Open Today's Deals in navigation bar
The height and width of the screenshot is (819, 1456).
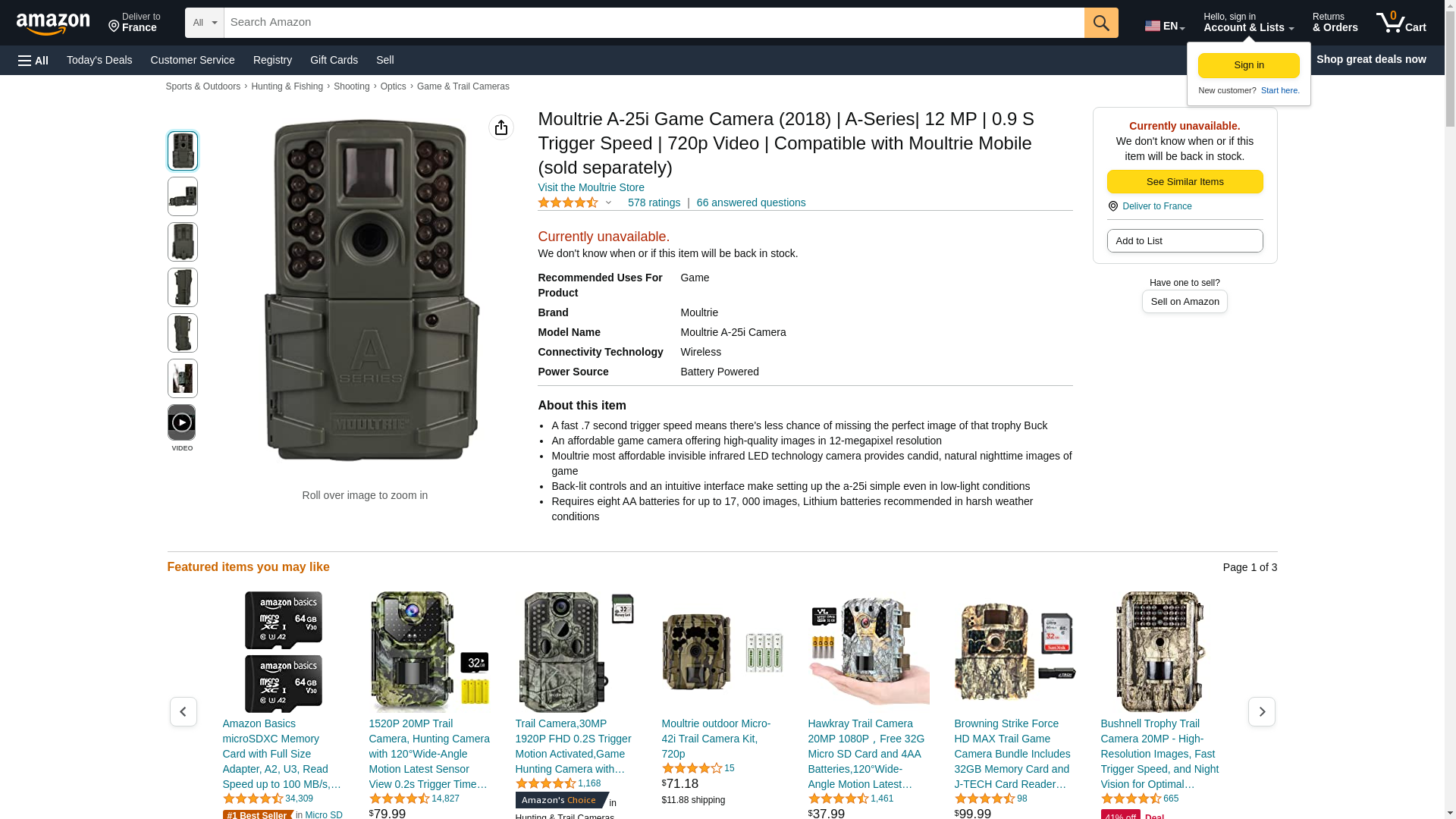tap(99, 60)
